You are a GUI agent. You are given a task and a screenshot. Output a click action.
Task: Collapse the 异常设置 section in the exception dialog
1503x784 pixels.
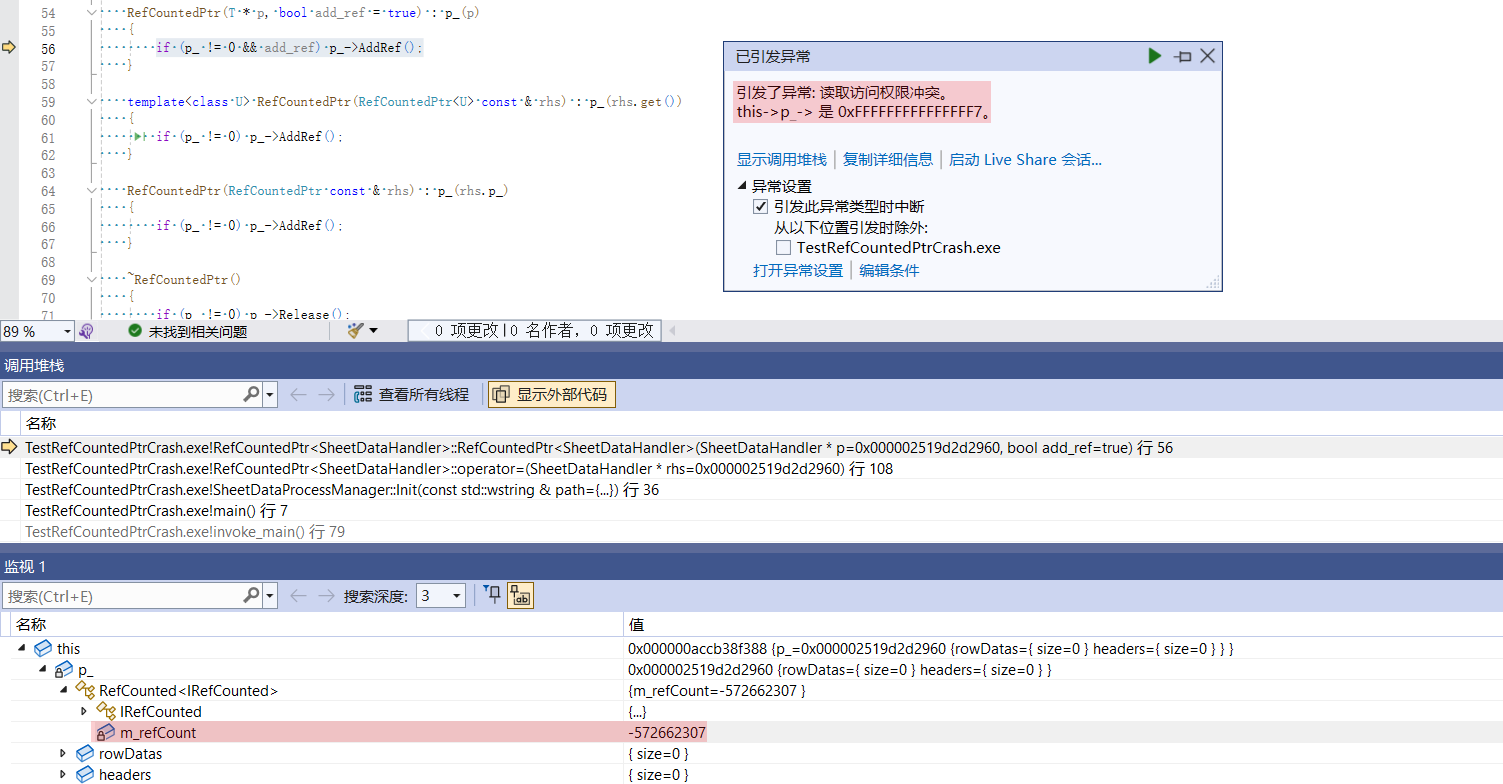coord(742,184)
